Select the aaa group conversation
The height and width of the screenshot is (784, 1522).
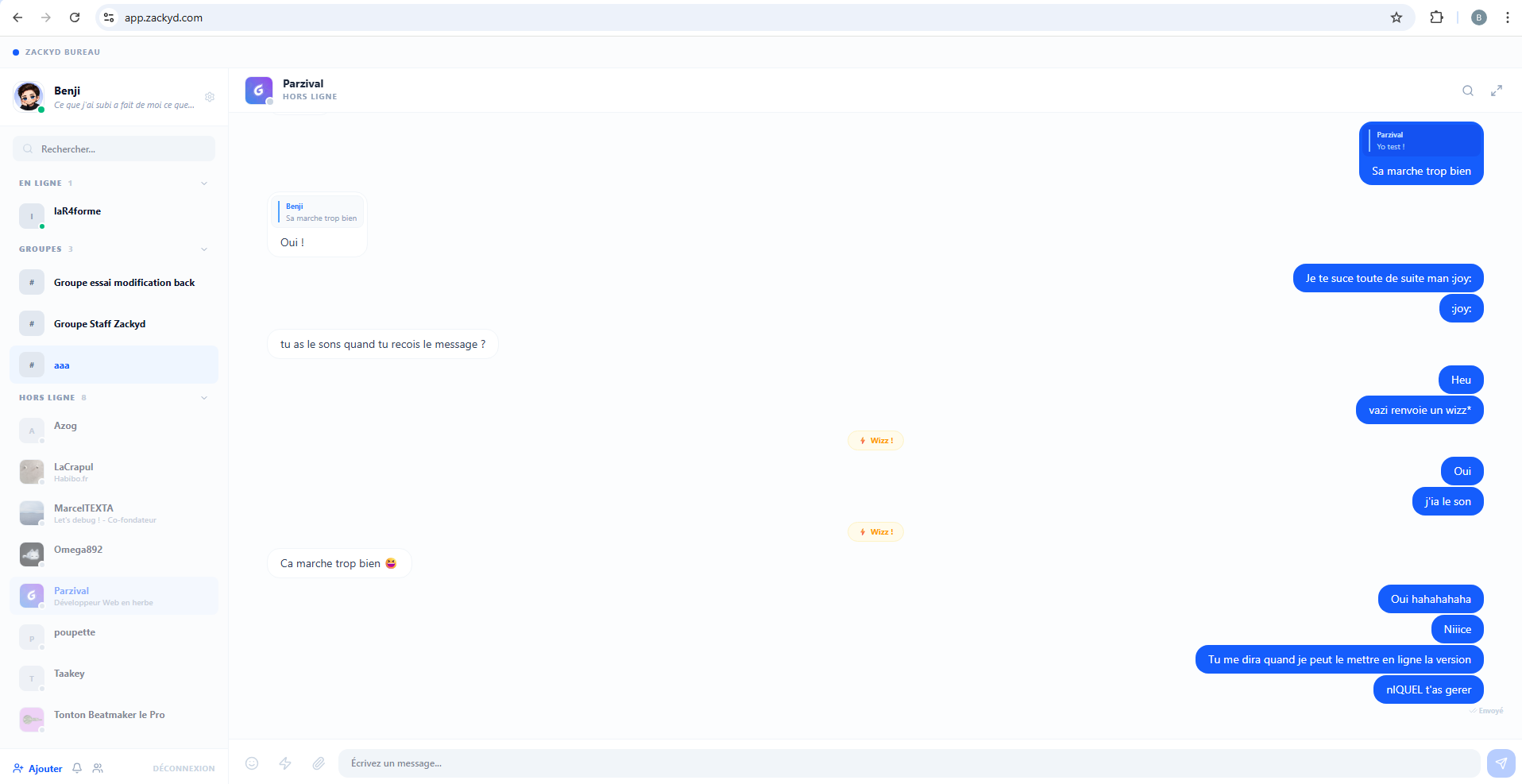pos(114,365)
